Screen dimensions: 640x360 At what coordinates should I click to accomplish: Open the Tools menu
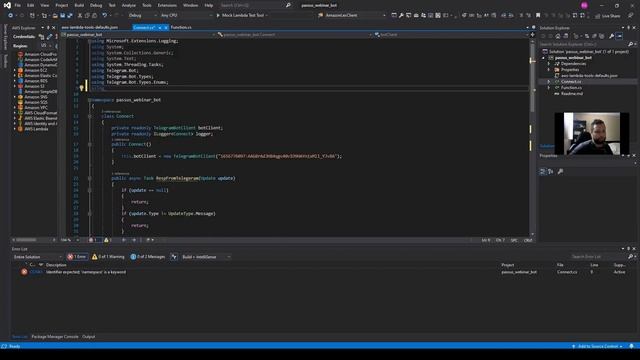point(147,5)
